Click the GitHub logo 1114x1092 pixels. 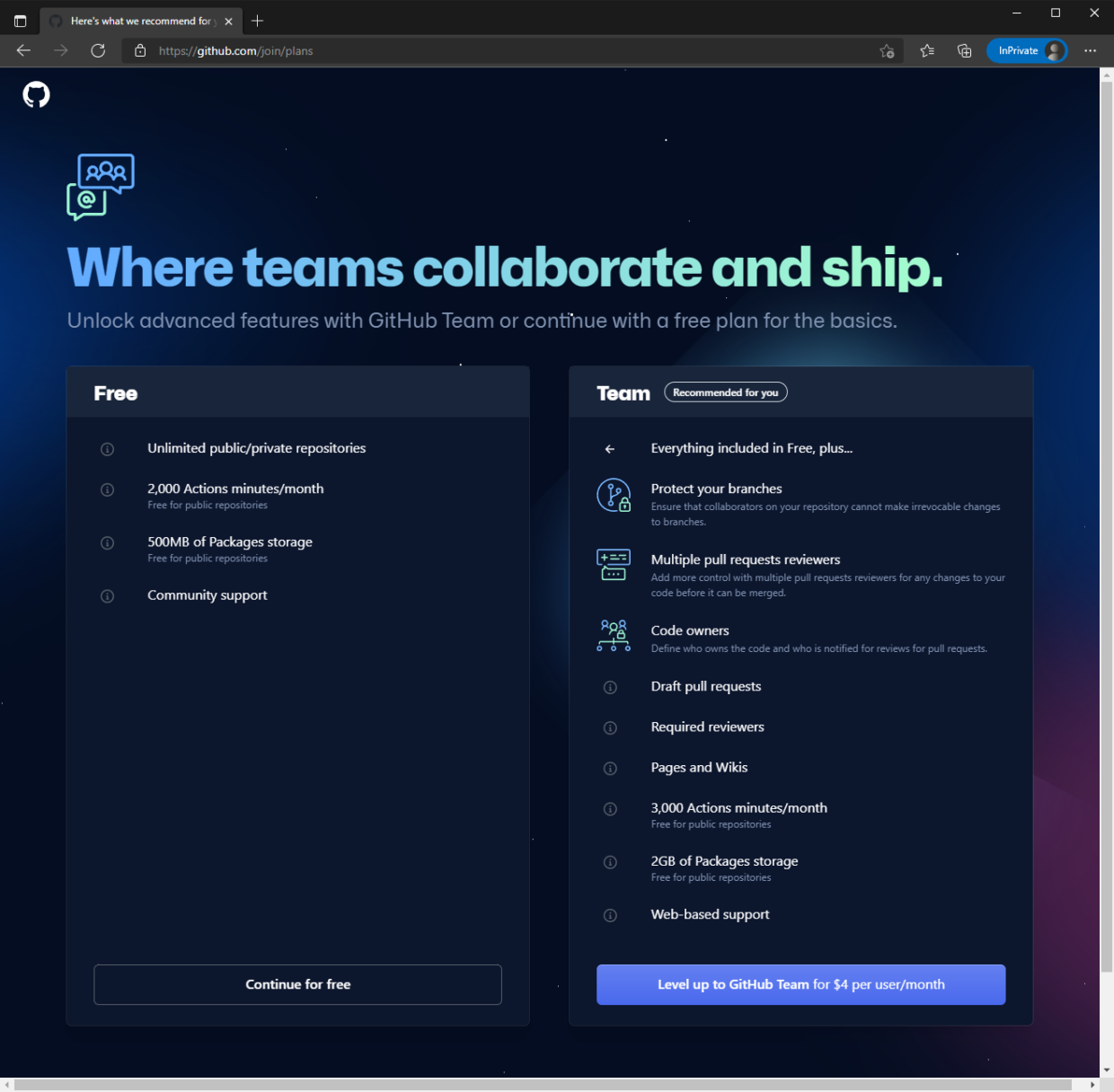pyautogui.click(x=36, y=94)
